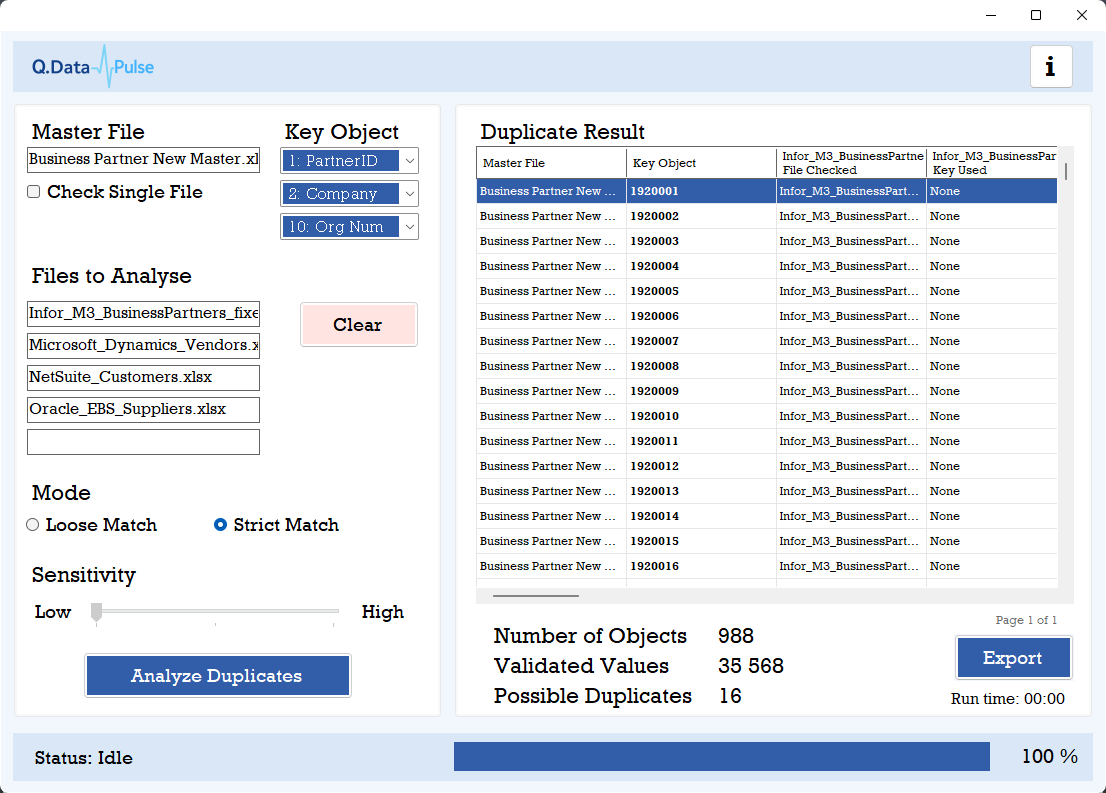Select result row 1920006
The image size is (1106, 793).
coord(767,316)
